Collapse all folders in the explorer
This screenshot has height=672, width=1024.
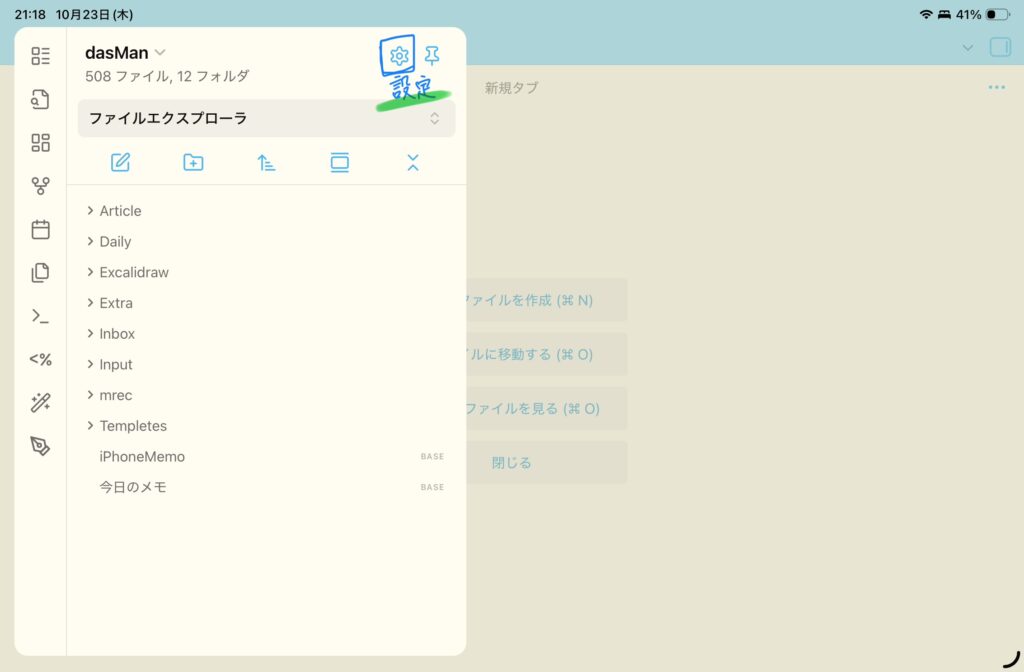pyautogui.click(x=413, y=162)
